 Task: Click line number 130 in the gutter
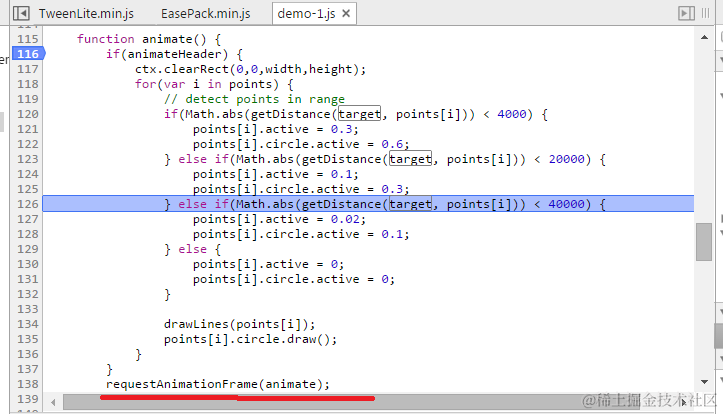28,264
